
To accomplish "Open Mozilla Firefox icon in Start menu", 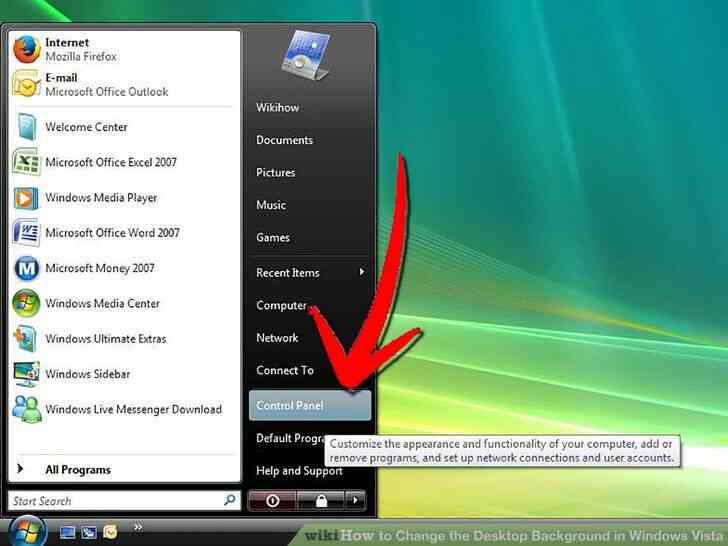I will click(x=26, y=49).
